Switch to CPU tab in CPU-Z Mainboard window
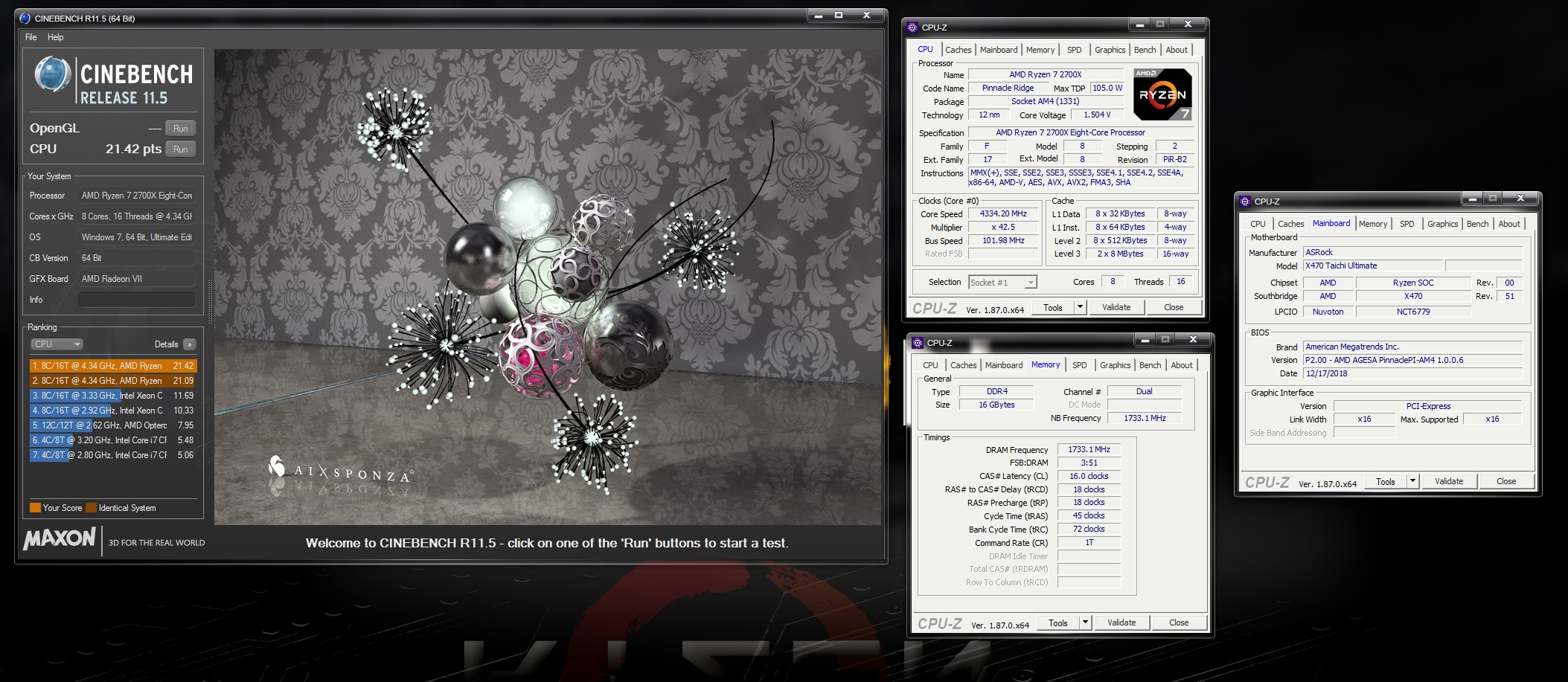This screenshot has height=682, width=1568. pos(1258,224)
